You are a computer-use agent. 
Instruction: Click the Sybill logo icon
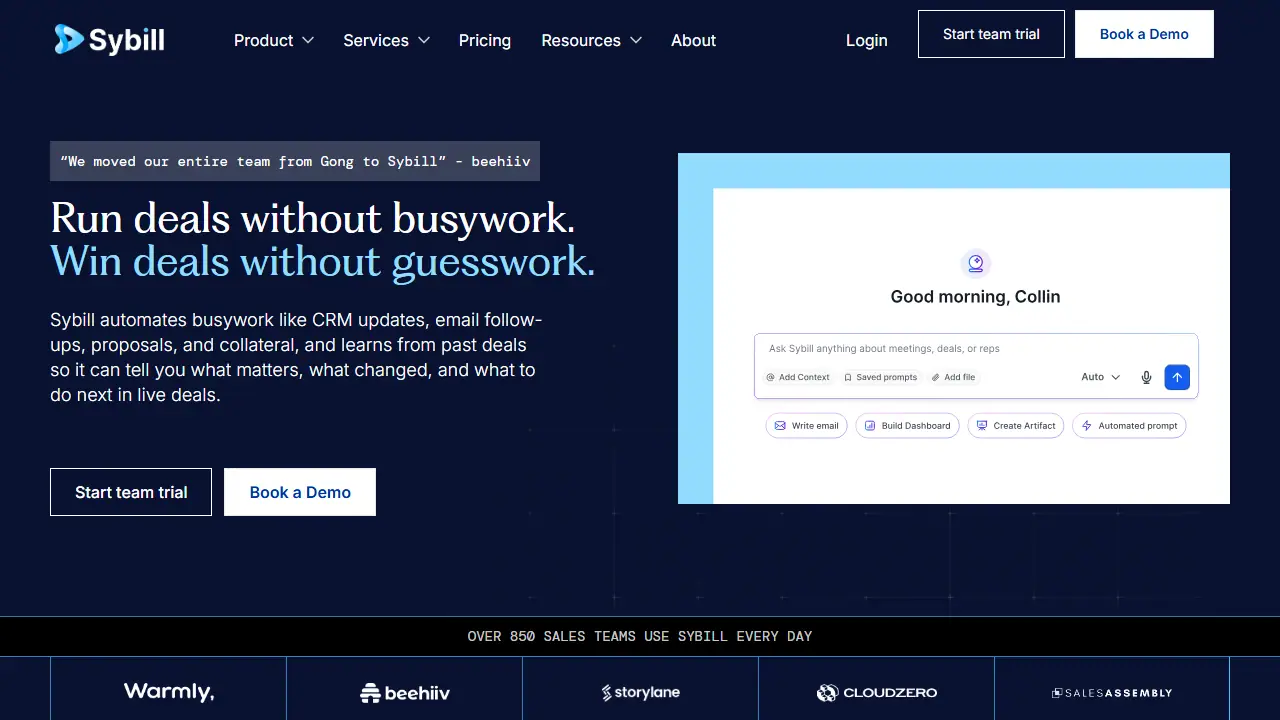point(69,40)
